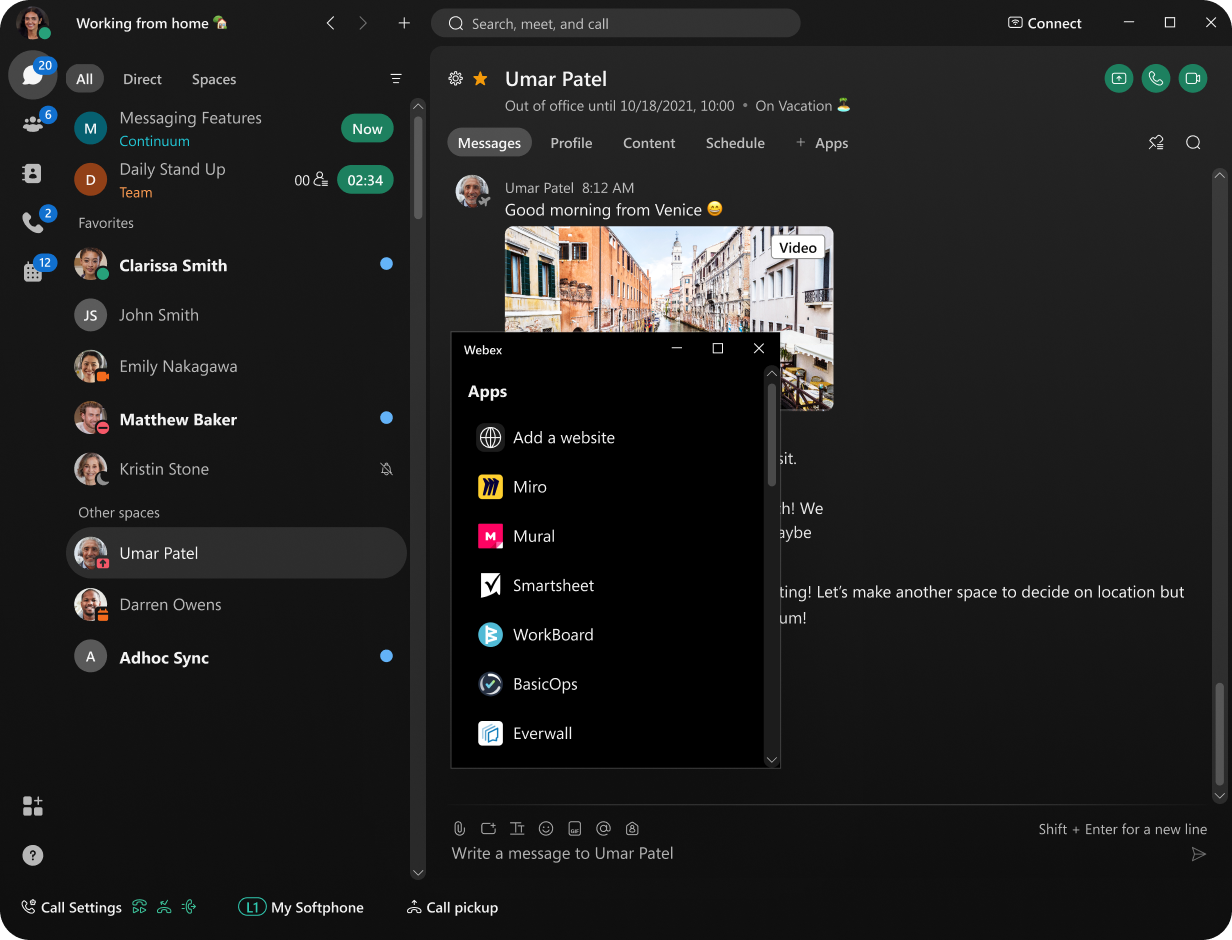Viewport: 1232px width, 940px height.
Task: Open the Contacts icon in the sidebar
Action: coord(33,173)
